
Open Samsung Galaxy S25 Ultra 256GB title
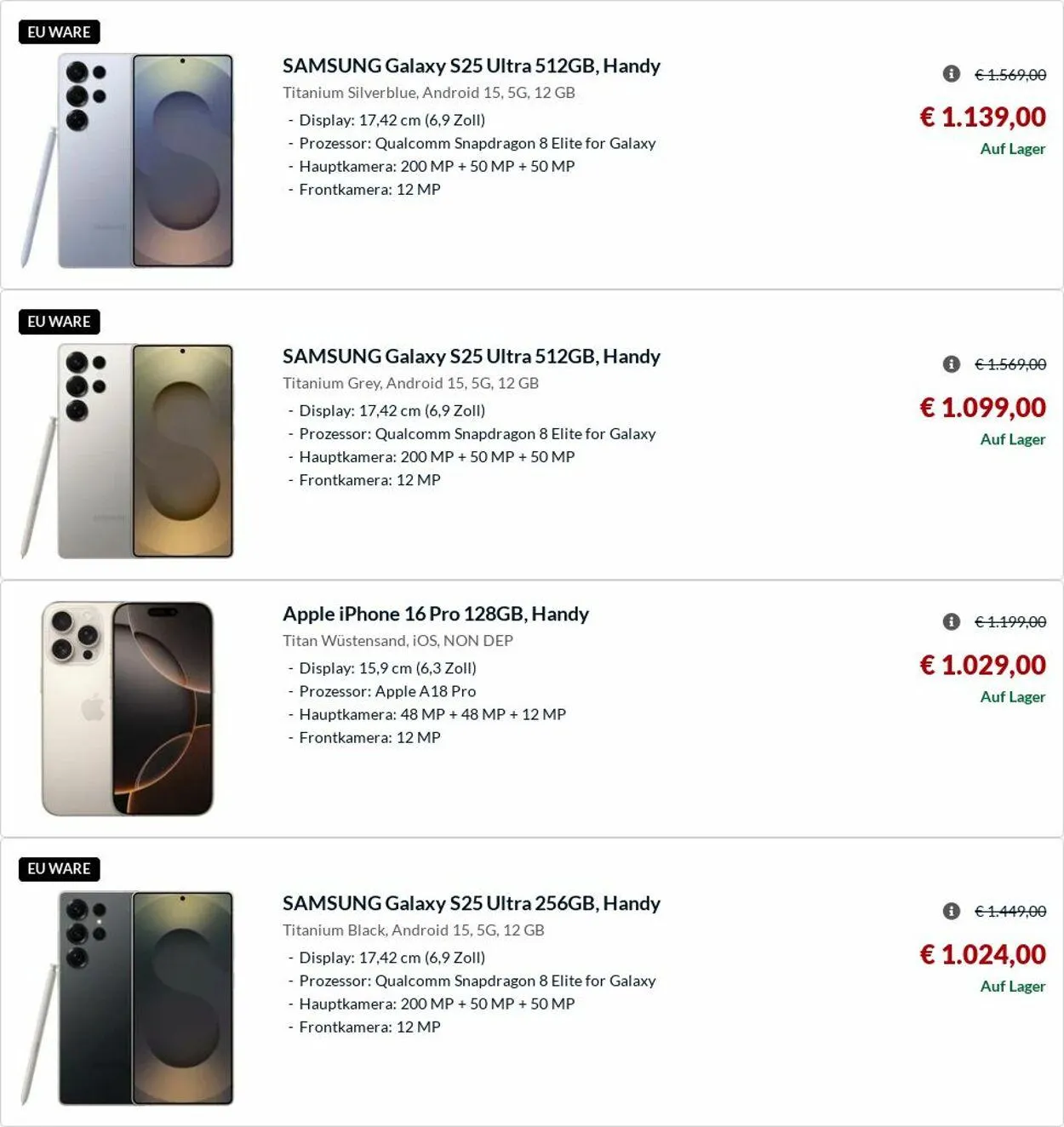point(471,903)
